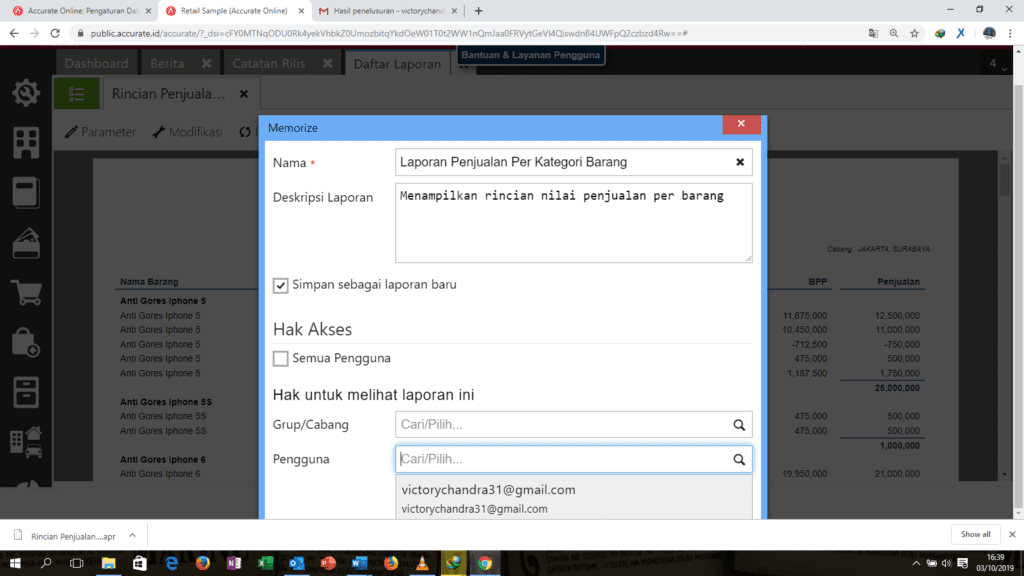This screenshot has width=1024, height=576.
Task: Close the downloads bar
Action: tap(1012, 534)
